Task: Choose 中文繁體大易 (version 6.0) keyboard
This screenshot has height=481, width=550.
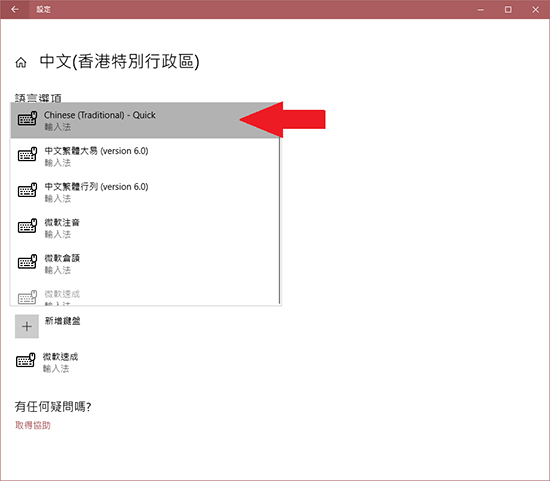Action: point(146,156)
